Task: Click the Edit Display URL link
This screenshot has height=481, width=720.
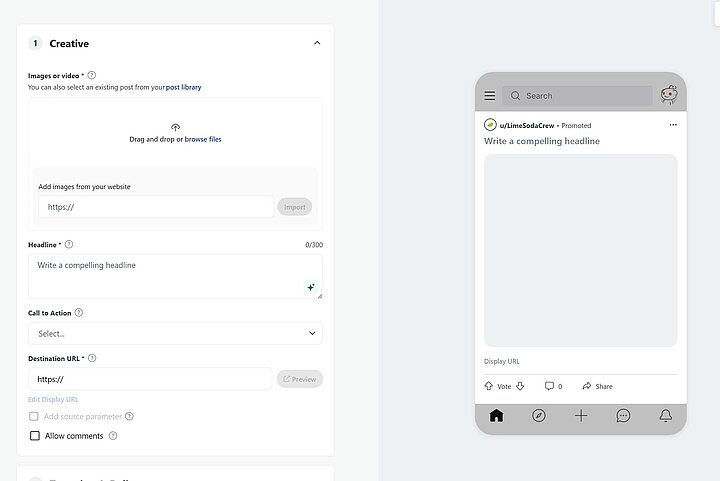Action: (53, 399)
